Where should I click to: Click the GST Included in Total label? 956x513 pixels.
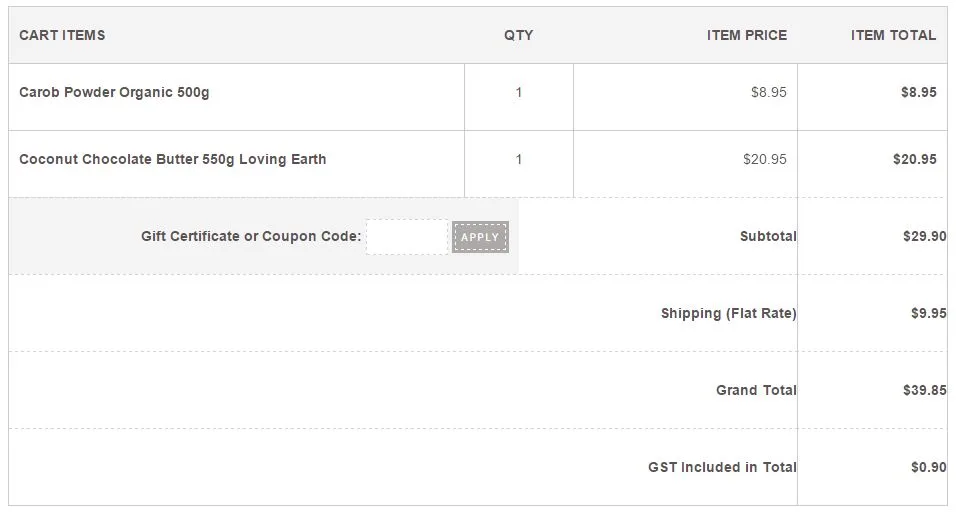tap(722, 468)
